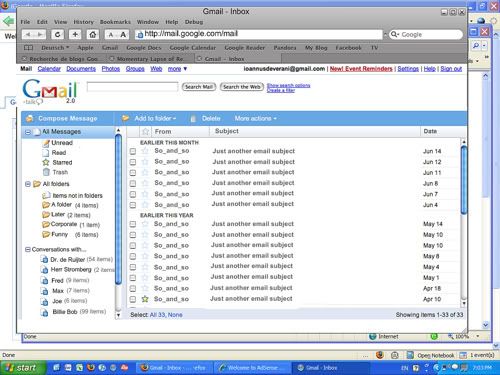The image size is (500, 375).
Task: Click the folder list scroll down arrow
Action: pos(118,315)
